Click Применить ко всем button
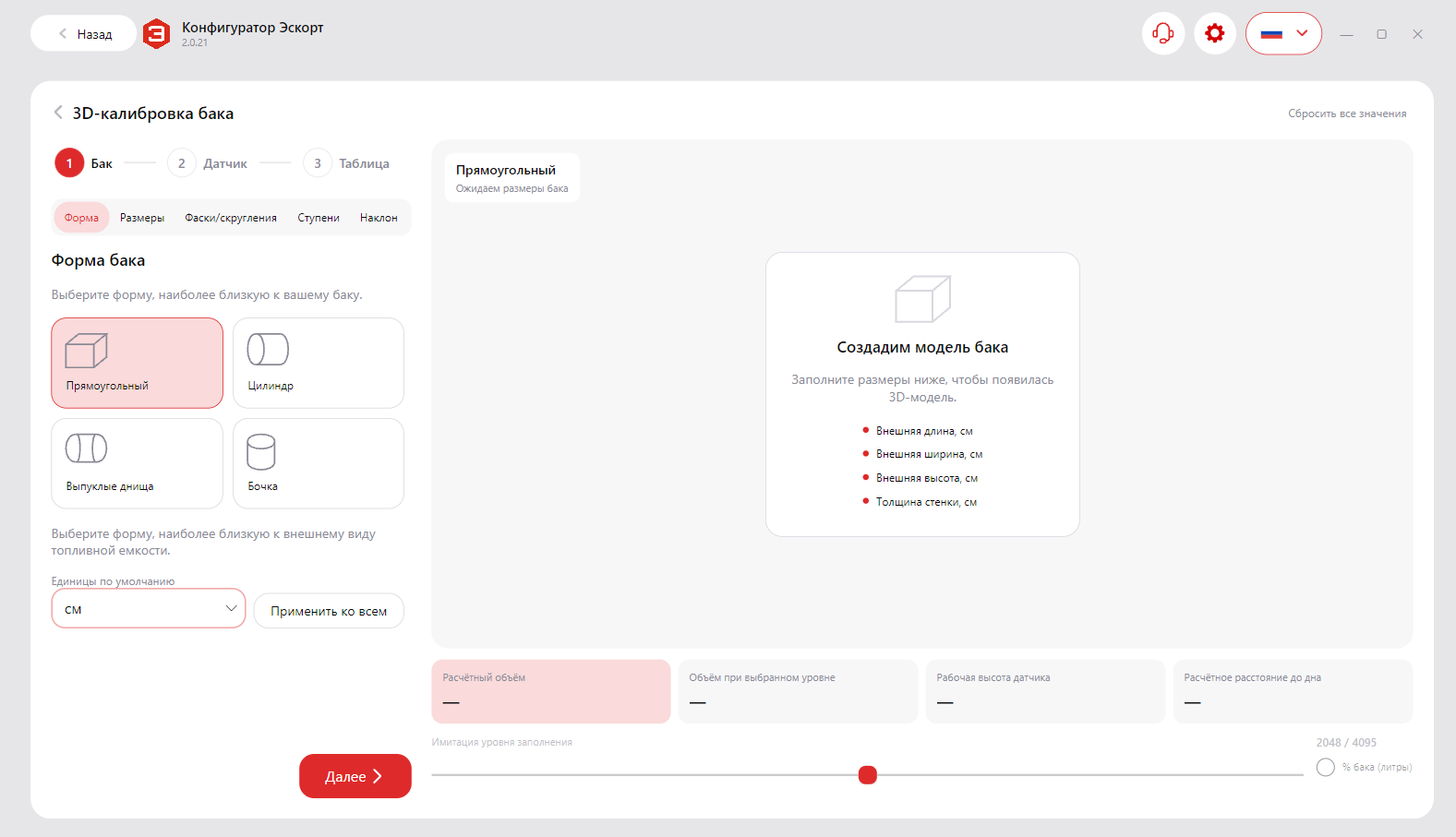1456x837 pixels. (x=329, y=611)
